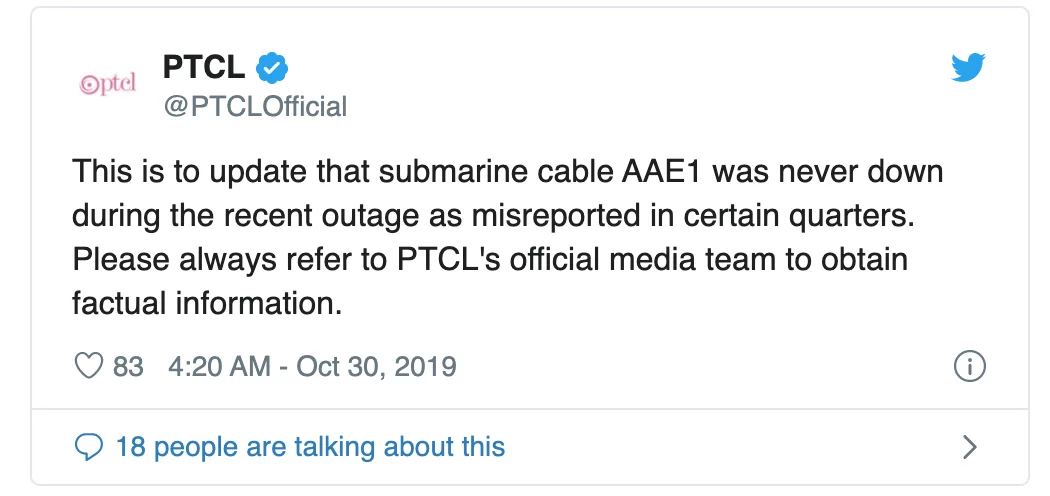Screen dimensions: 1050x496
Task: Click the Twitter bird logo
Action: point(968,68)
